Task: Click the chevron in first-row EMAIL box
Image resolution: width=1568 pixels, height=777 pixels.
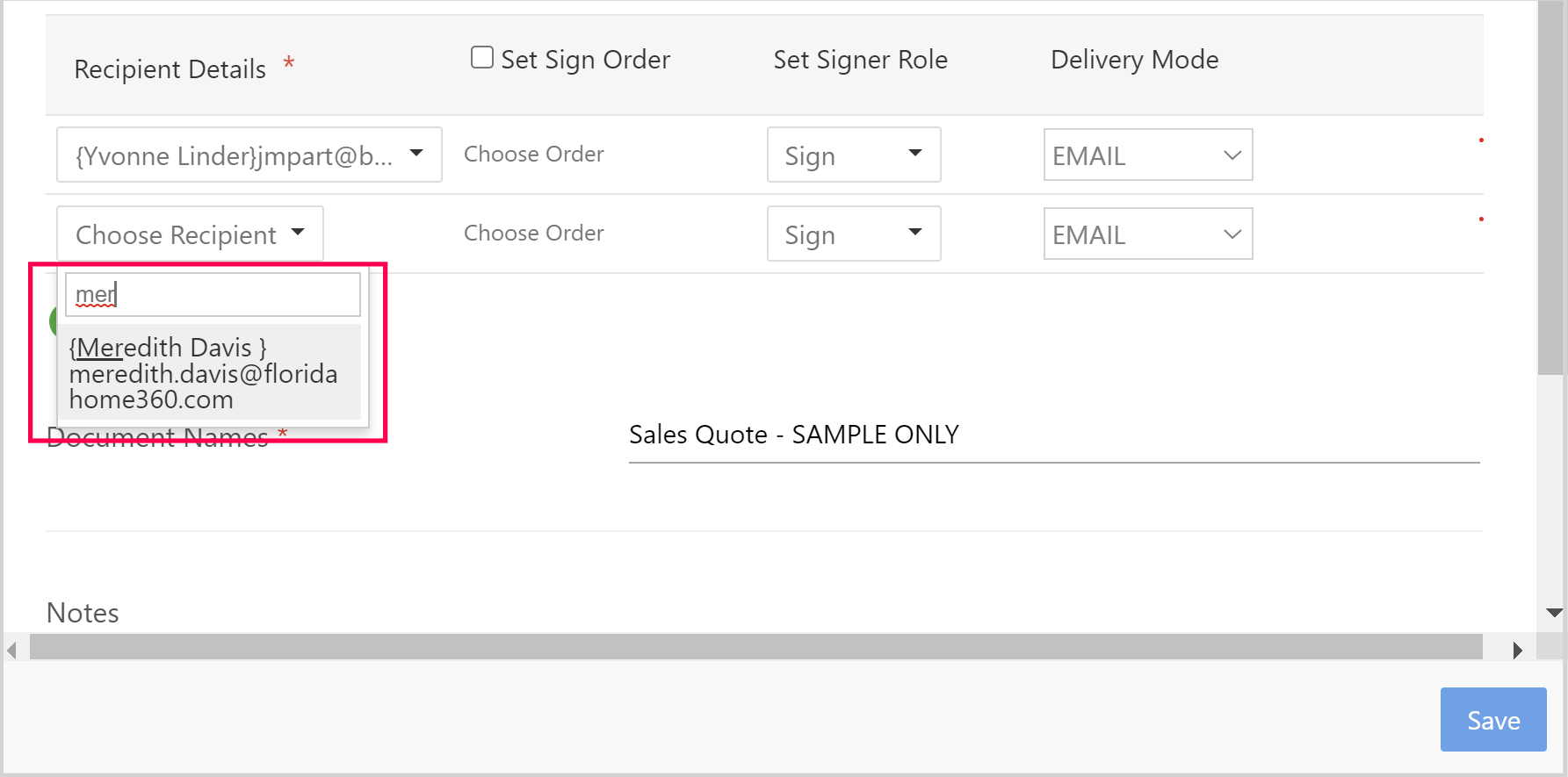Action: coord(1232,155)
